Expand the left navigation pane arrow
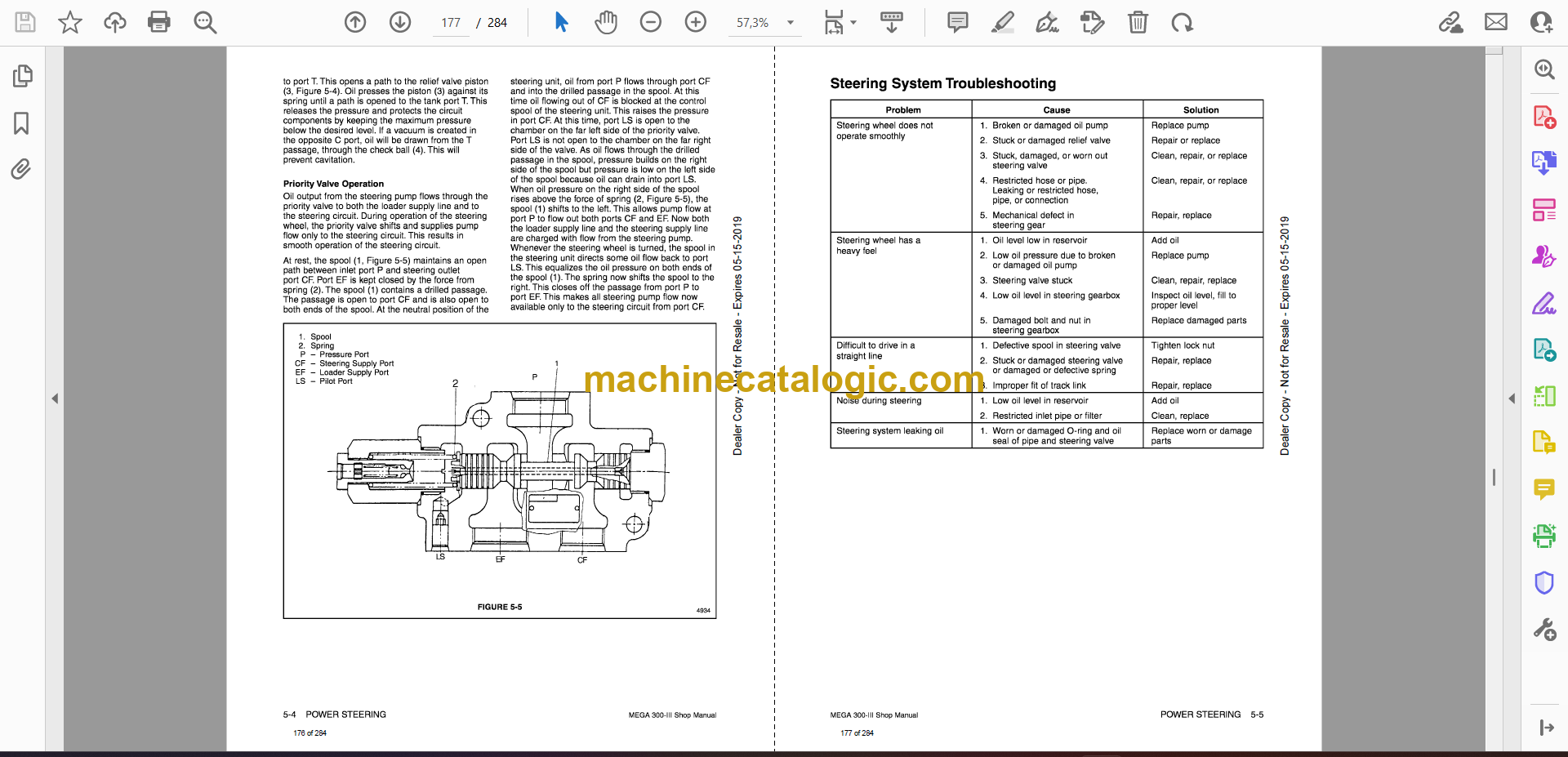This screenshot has width=1568, height=757. tap(55, 399)
